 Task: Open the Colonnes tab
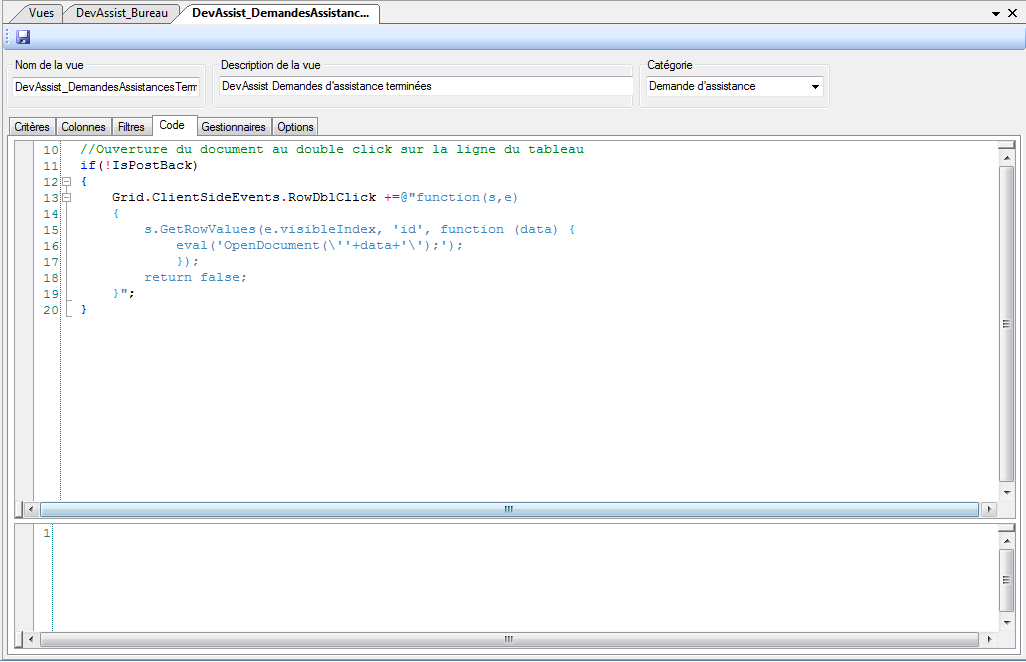pyautogui.click(x=83, y=127)
